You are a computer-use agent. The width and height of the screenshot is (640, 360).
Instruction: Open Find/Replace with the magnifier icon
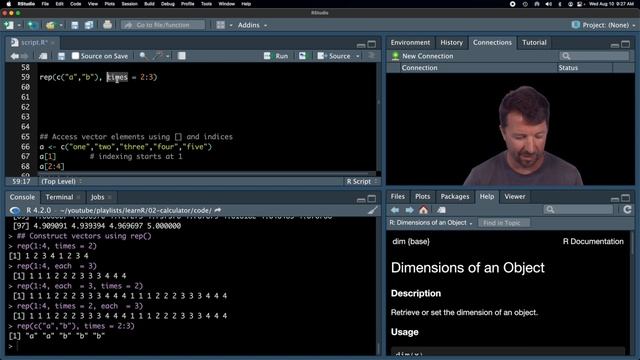(143, 56)
